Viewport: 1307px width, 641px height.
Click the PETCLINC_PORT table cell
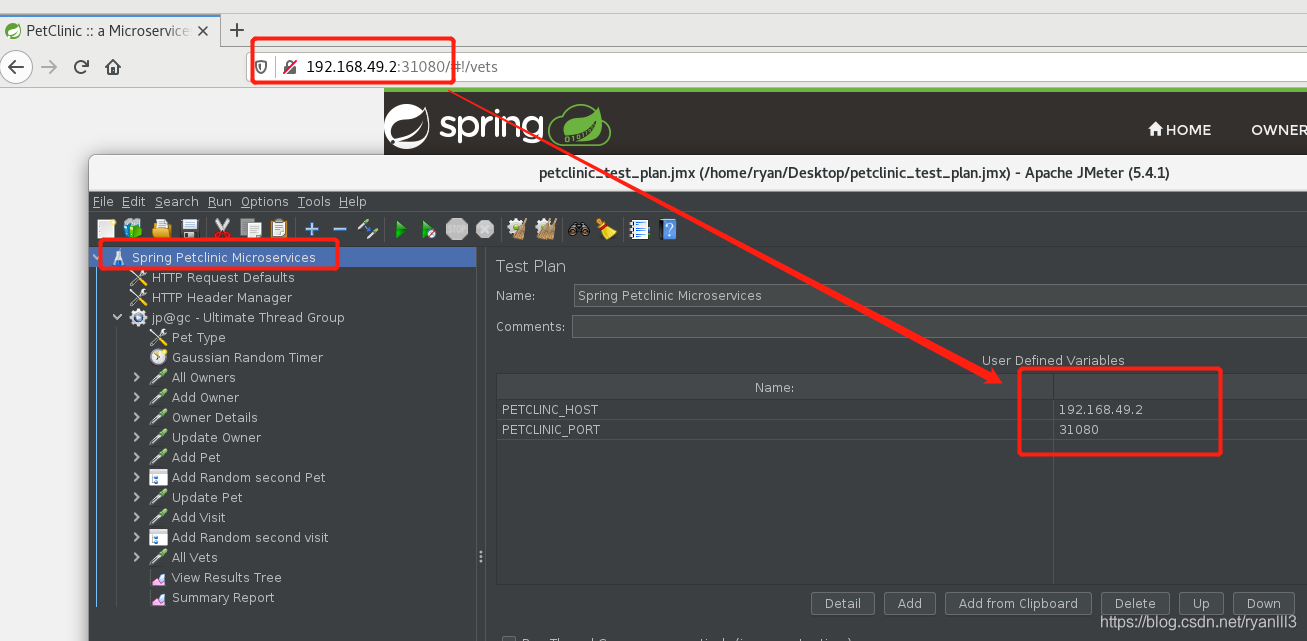click(774, 429)
